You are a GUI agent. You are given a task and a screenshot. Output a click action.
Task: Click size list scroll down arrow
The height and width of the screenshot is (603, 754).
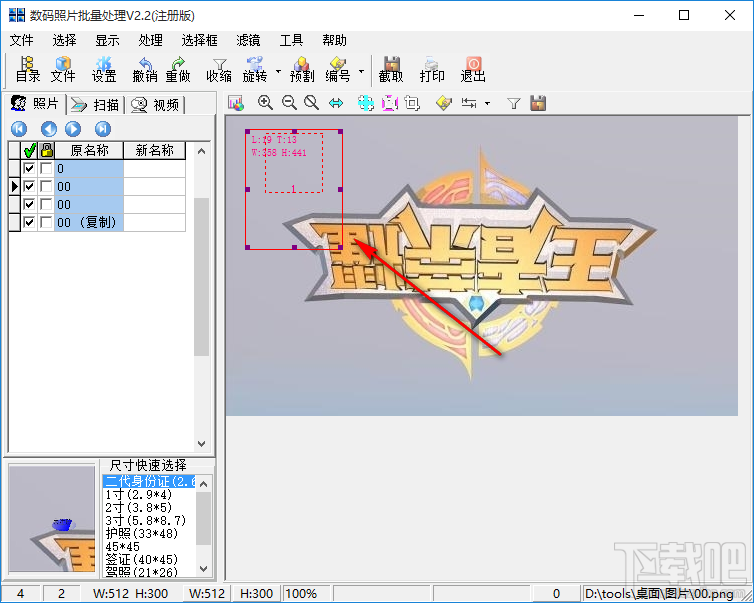(203, 569)
